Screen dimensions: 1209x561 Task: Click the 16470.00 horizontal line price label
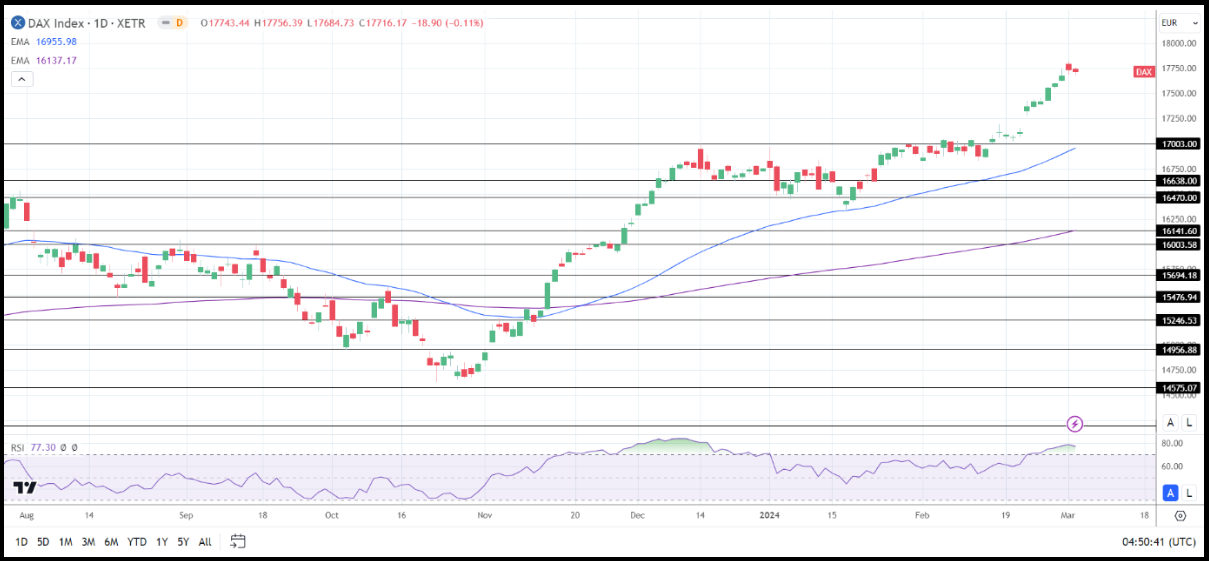pos(1179,198)
